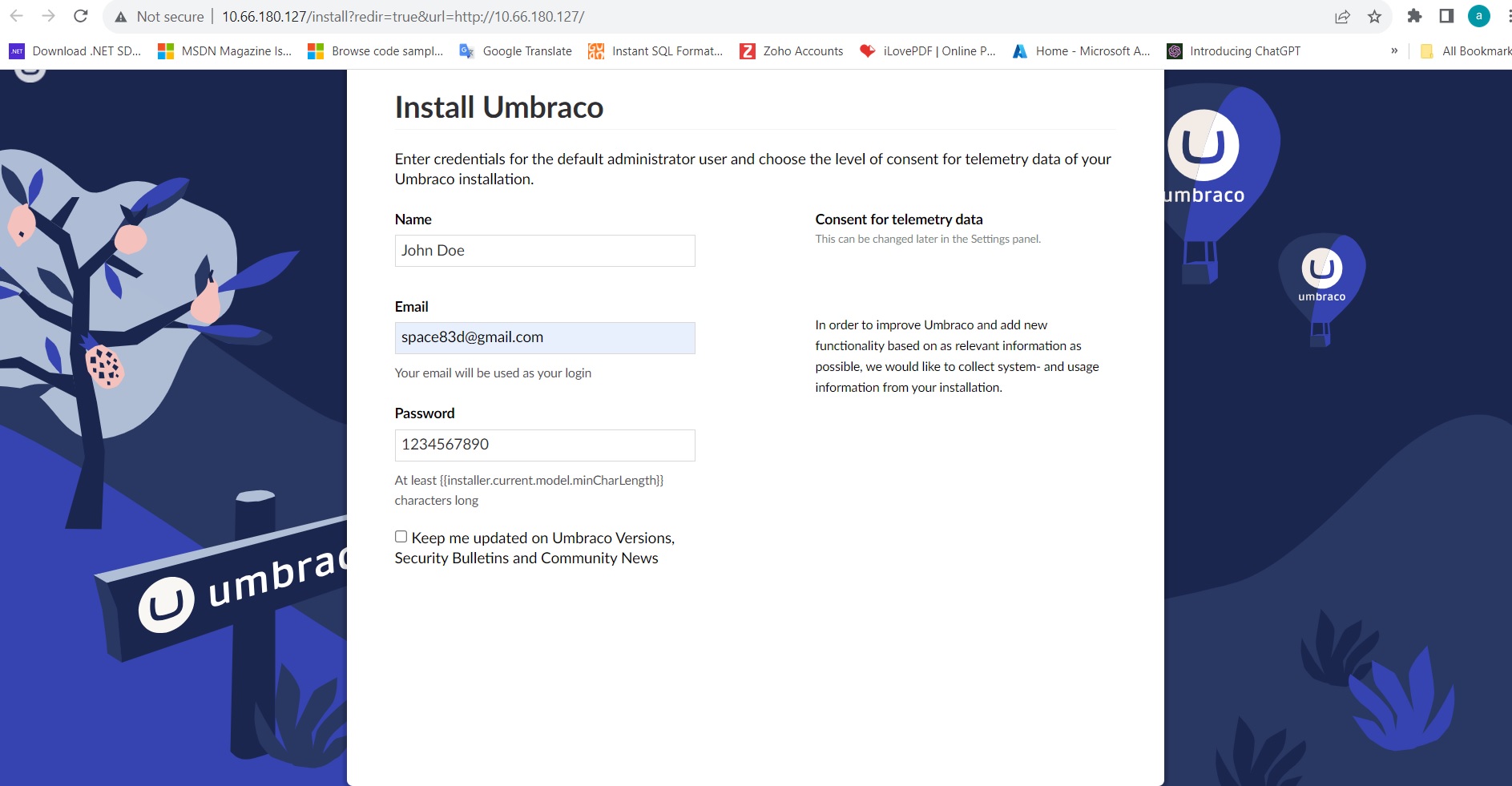This screenshot has width=1512, height=786.
Task: Click the Instant SQL Formatter favicon
Action: [x=596, y=51]
